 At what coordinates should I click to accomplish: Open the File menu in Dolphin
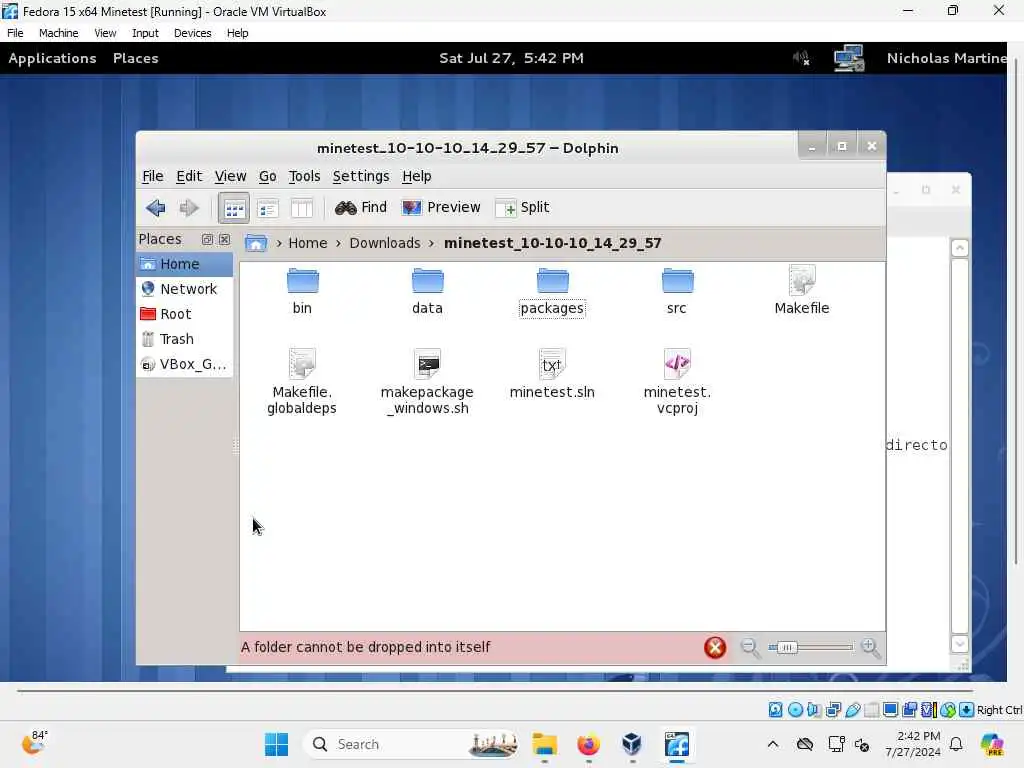click(153, 176)
